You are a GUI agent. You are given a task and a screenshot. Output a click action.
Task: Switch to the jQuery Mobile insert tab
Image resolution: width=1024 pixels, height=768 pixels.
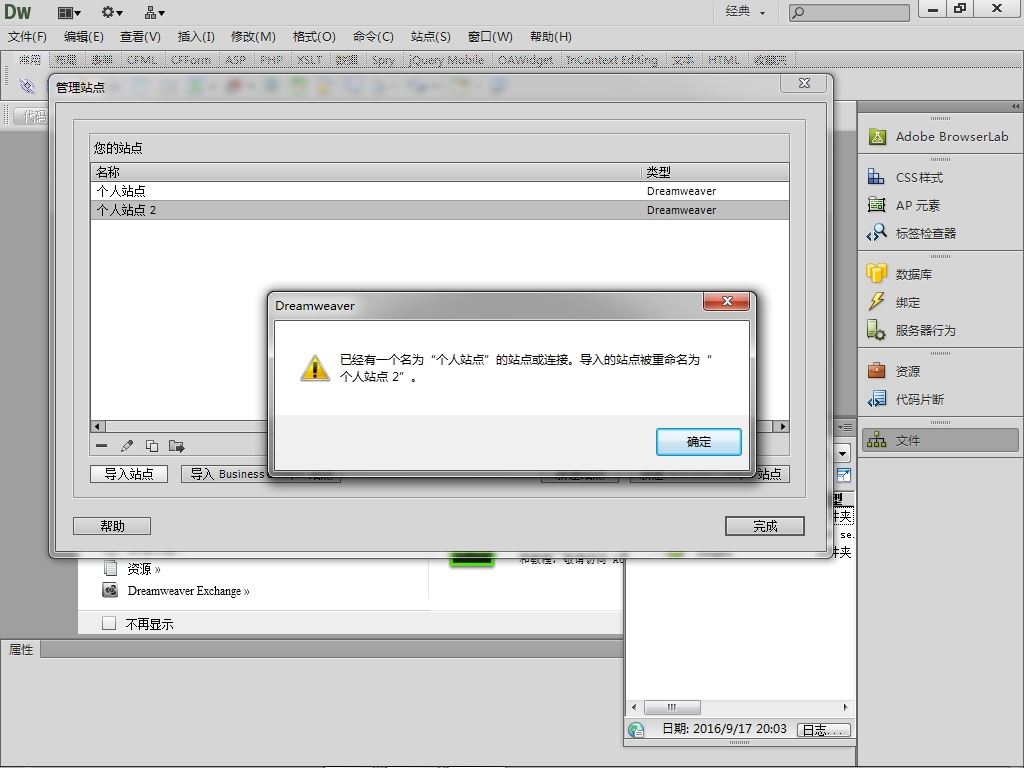tap(446, 60)
